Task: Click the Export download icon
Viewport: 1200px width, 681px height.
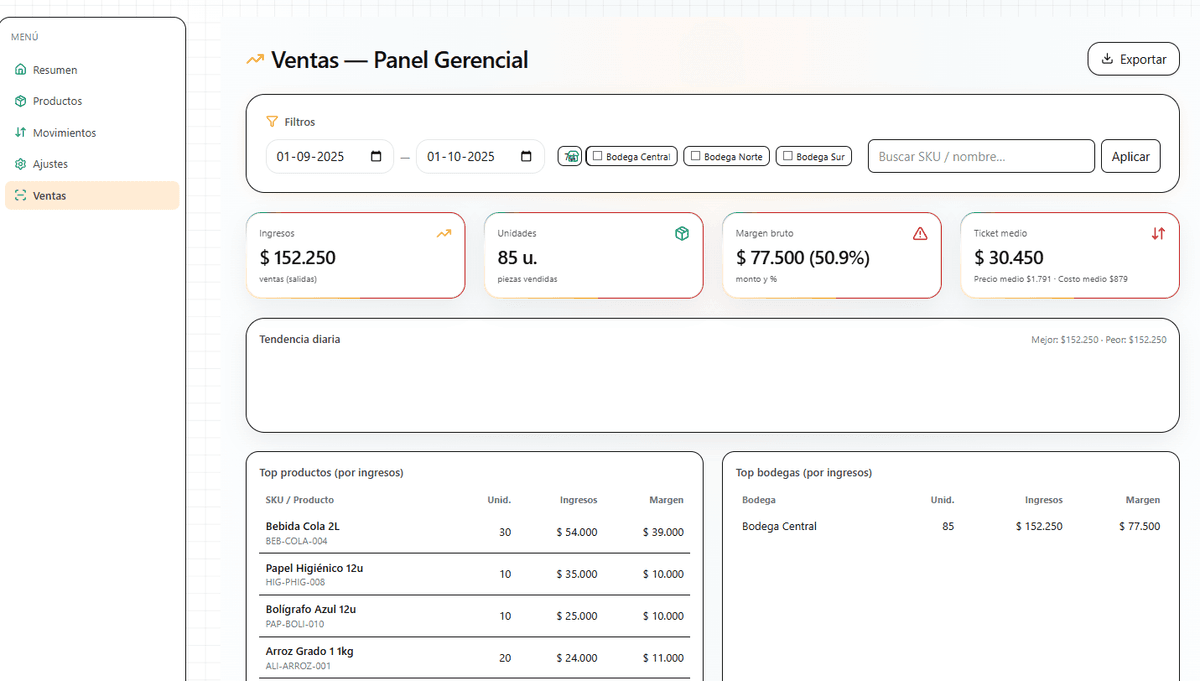Action: pyautogui.click(x=1107, y=59)
